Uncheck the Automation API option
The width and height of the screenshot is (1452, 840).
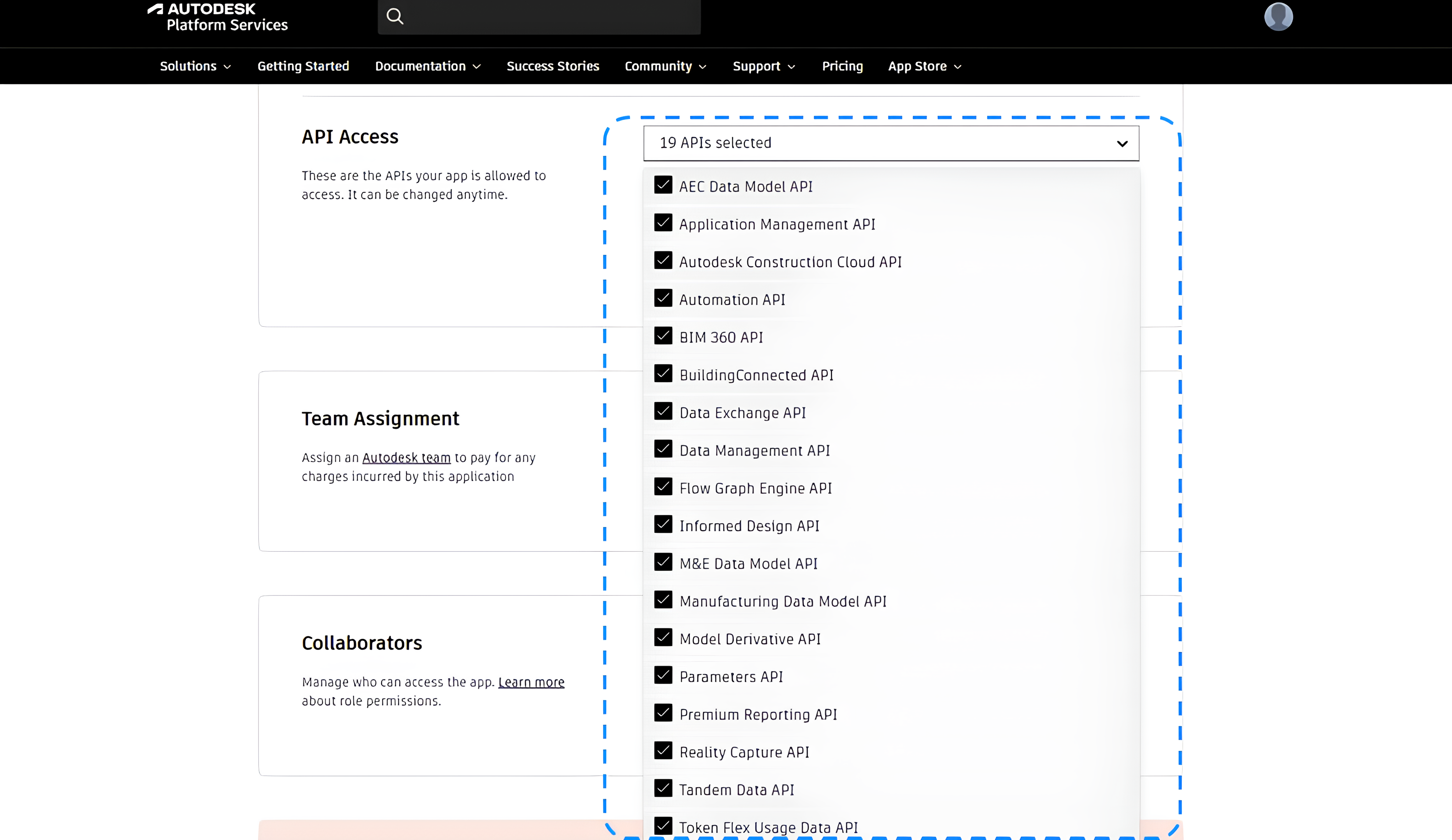click(663, 298)
